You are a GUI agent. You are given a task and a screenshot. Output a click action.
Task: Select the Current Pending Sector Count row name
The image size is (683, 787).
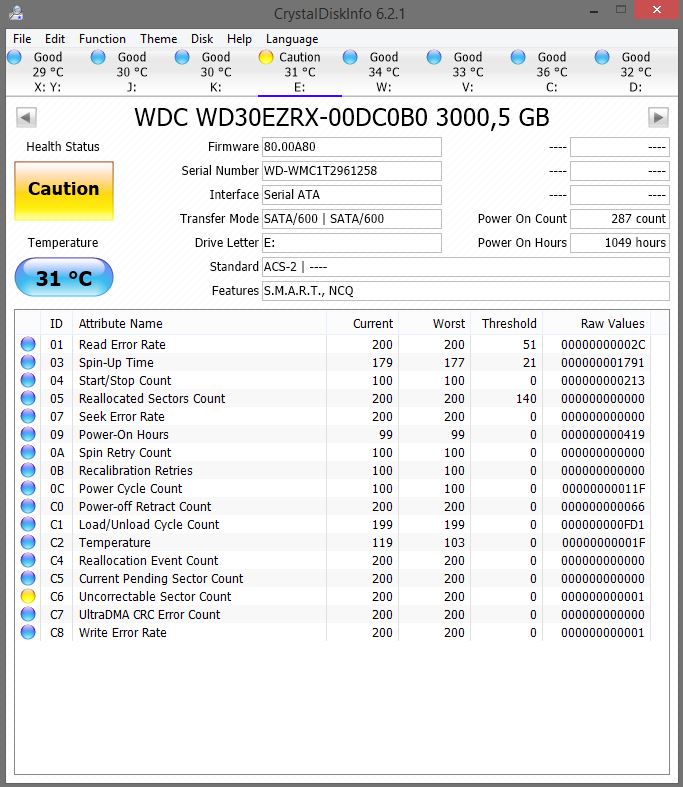pyautogui.click(x=161, y=579)
